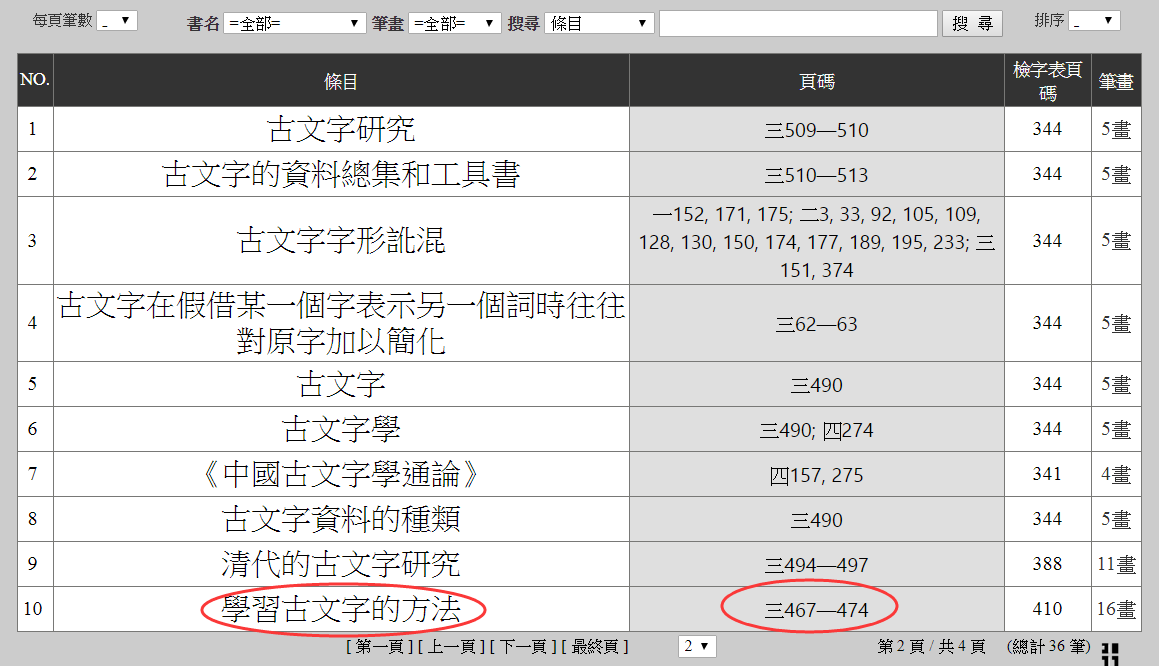This screenshot has height=666, width=1159.
Task: Open the 排序 sort order dropdown
Action: tap(1094, 21)
